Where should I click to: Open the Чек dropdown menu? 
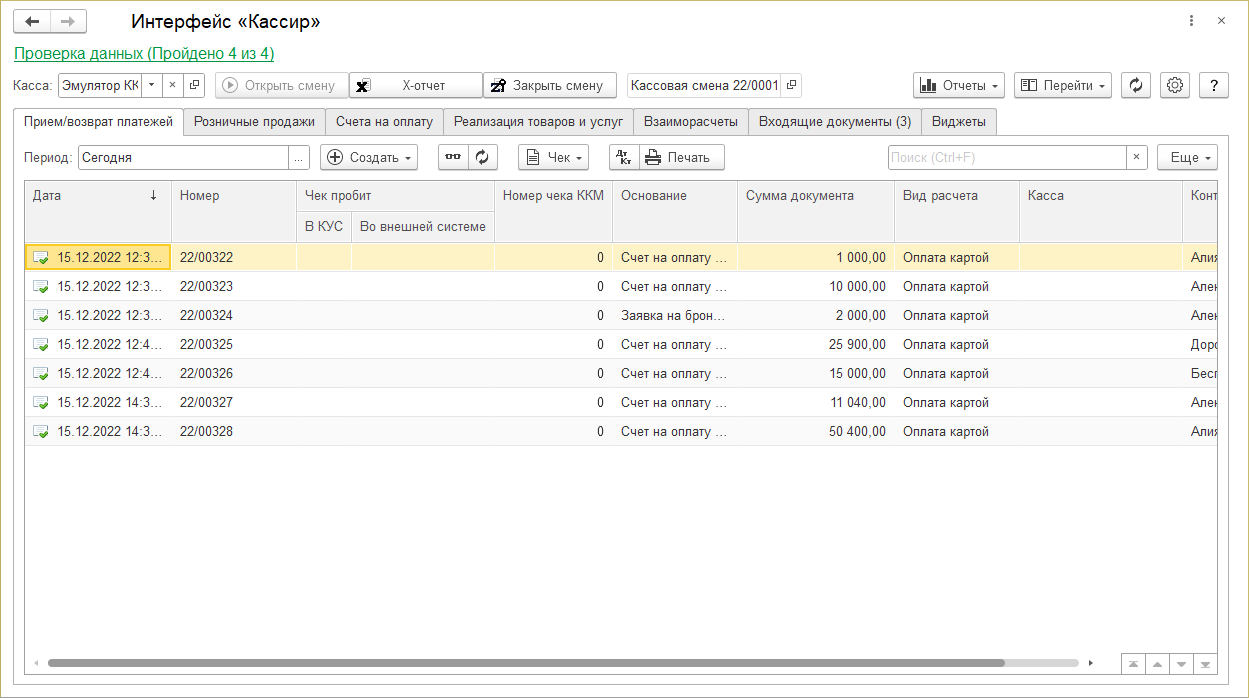click(x=553, y=158)
